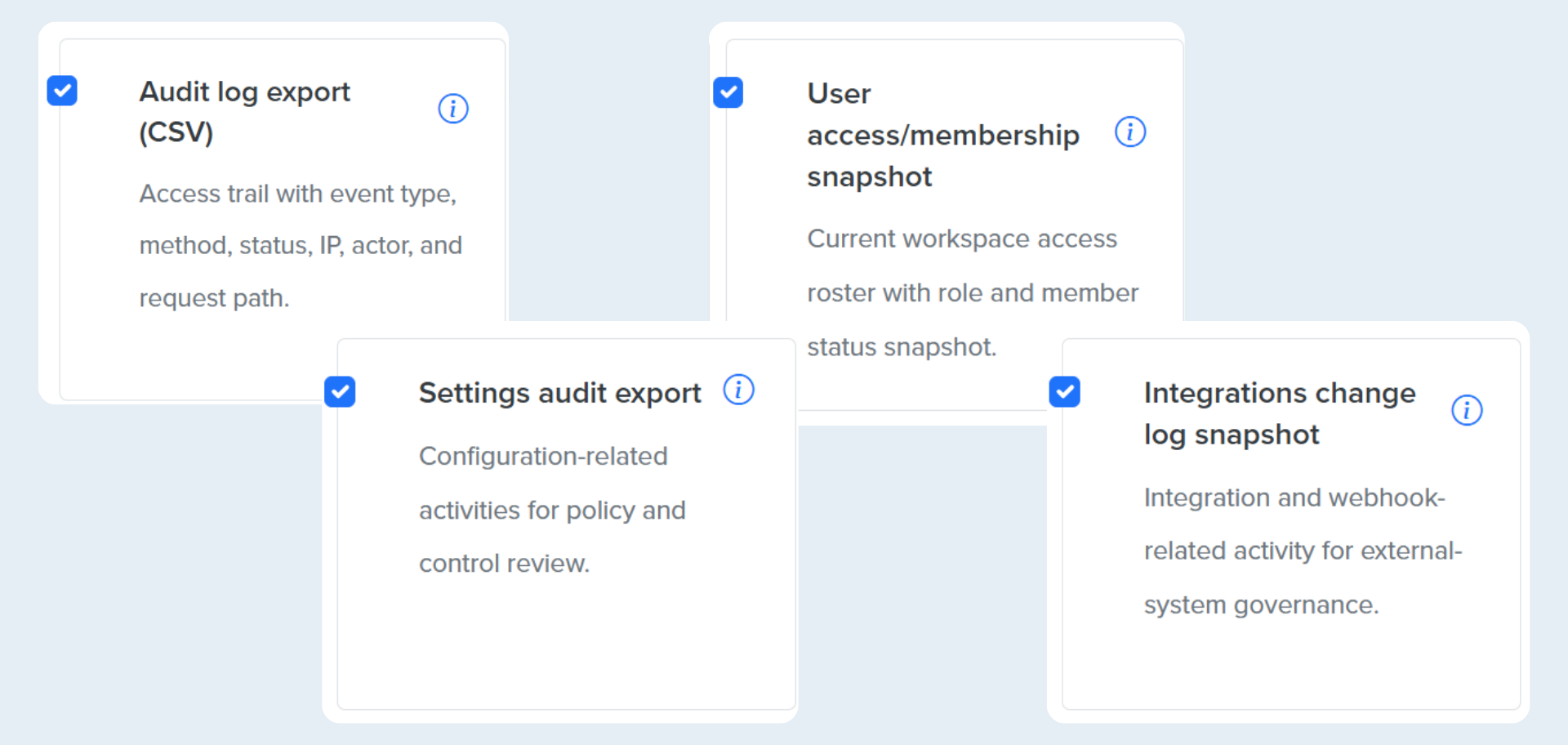This screenshot has width=1568, height=745.
Task: Click info icon beside User access/membership snapshot
Action: click(x=1130, y=132)
